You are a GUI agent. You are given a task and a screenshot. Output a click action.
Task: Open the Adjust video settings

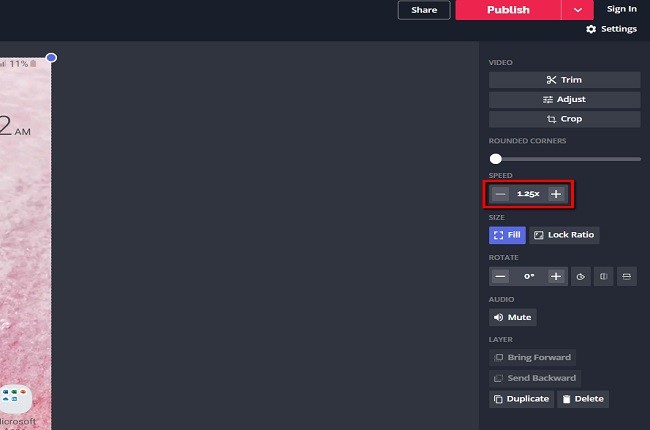pos(564,100)
